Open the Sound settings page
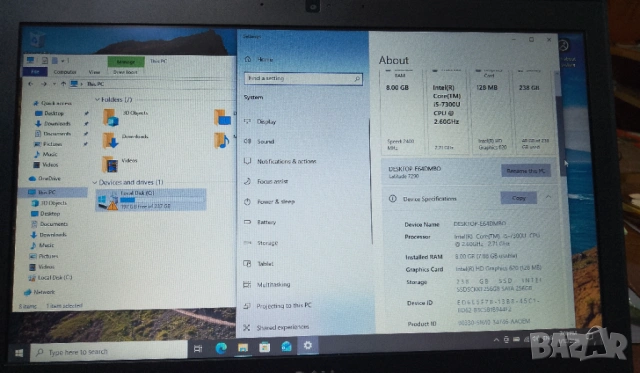This screenshot has height=373, width=640. click(x=265, y=142)
